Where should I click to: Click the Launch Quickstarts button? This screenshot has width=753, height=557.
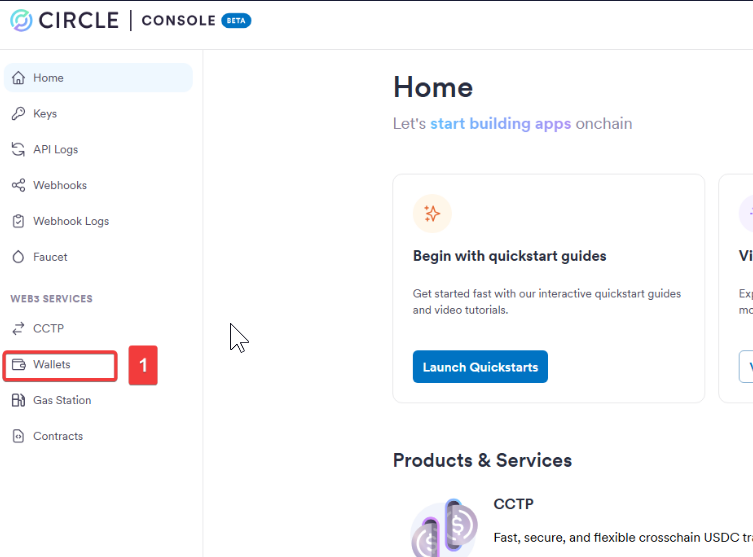[480, 367]
